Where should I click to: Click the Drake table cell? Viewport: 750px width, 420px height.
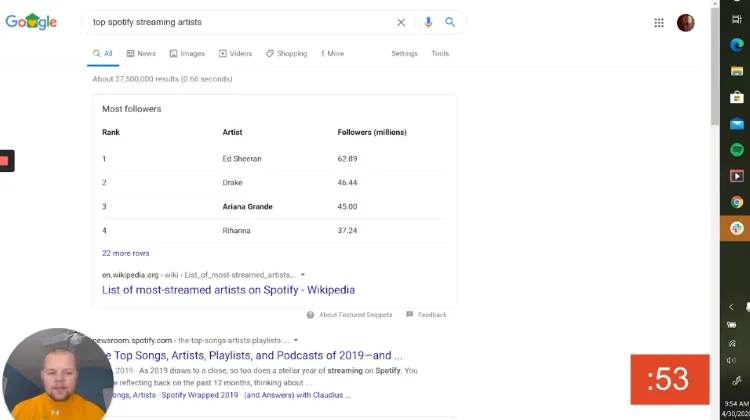pyautogui.click(x=232, y=183)
